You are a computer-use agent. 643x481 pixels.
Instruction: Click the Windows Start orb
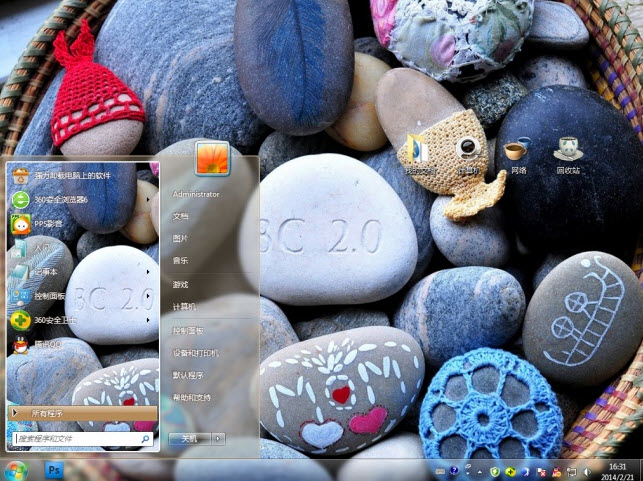pos(16,470)
